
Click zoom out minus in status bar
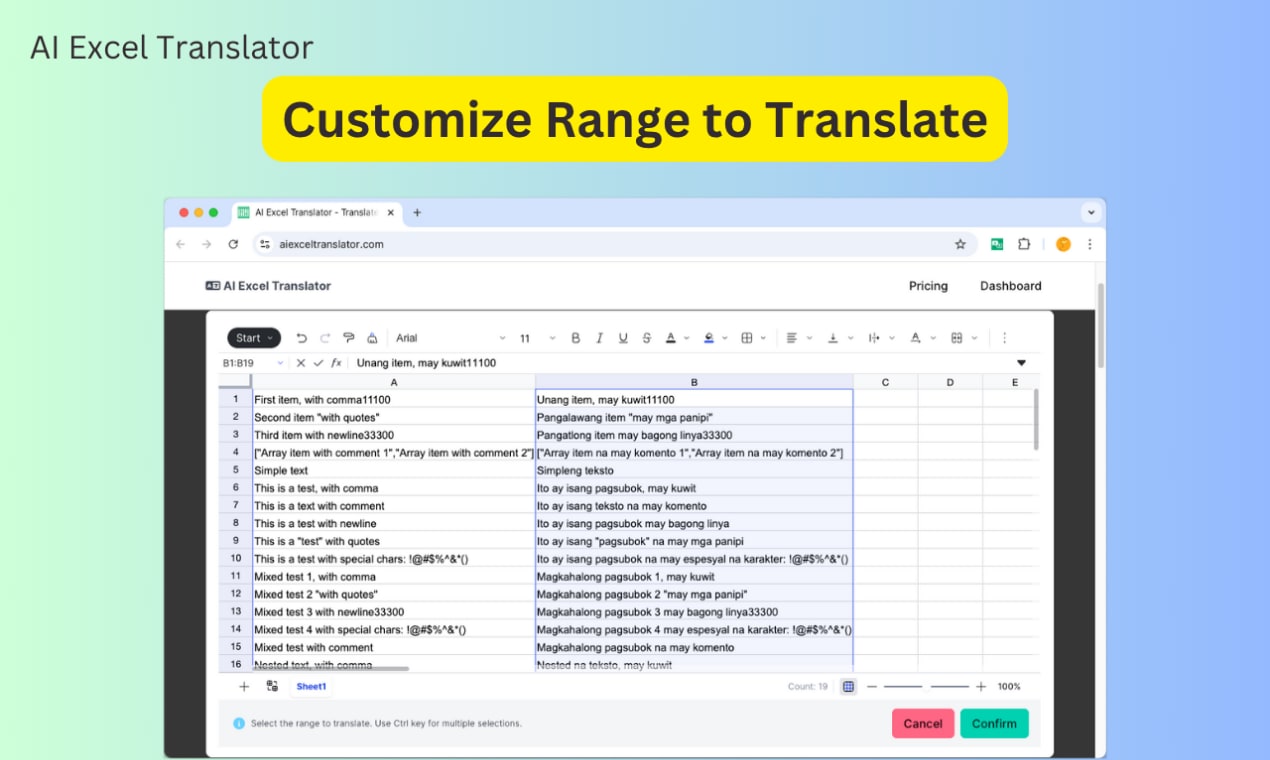coord(872,687)
